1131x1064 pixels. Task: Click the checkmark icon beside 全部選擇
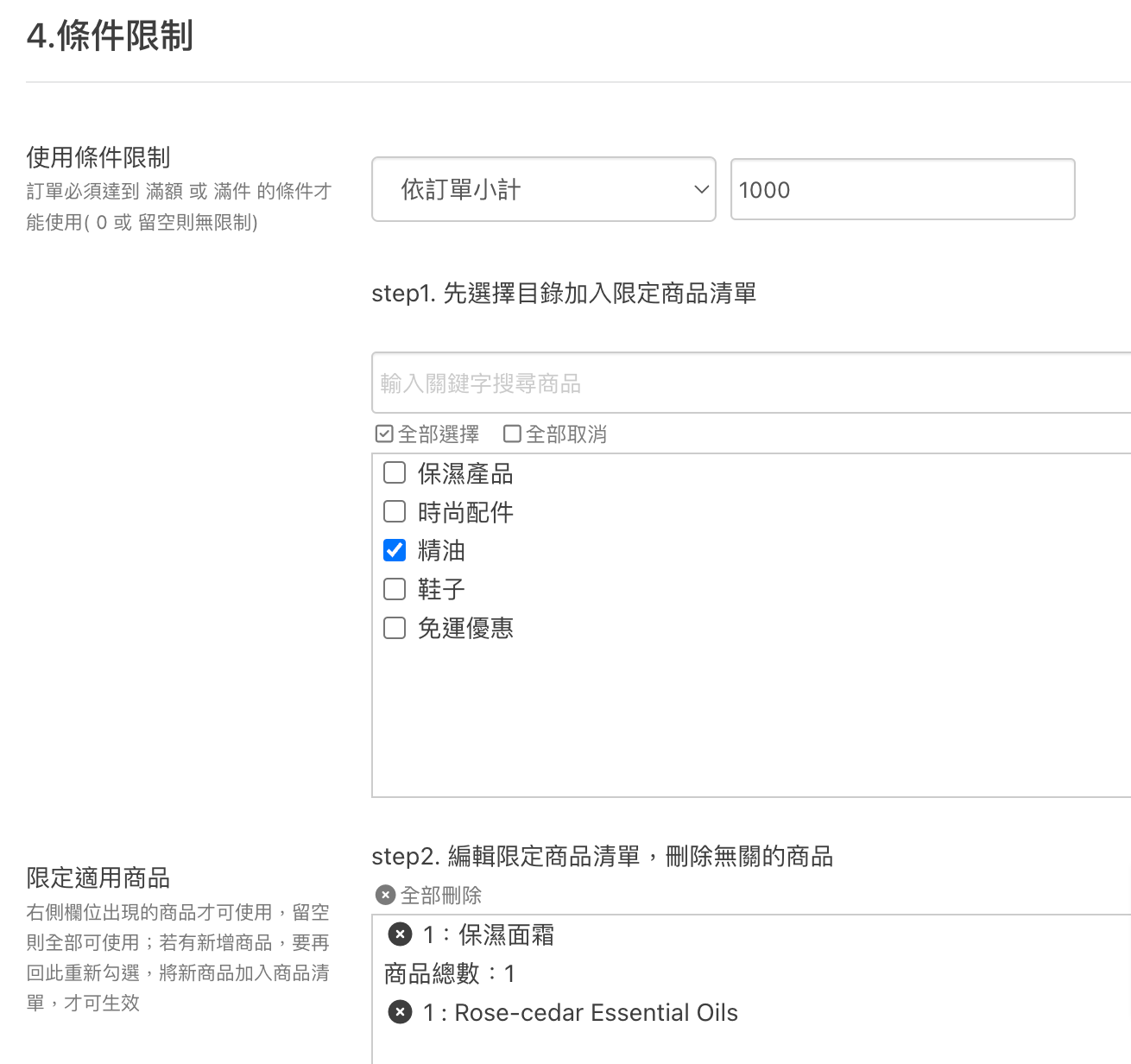click(384, 434)
